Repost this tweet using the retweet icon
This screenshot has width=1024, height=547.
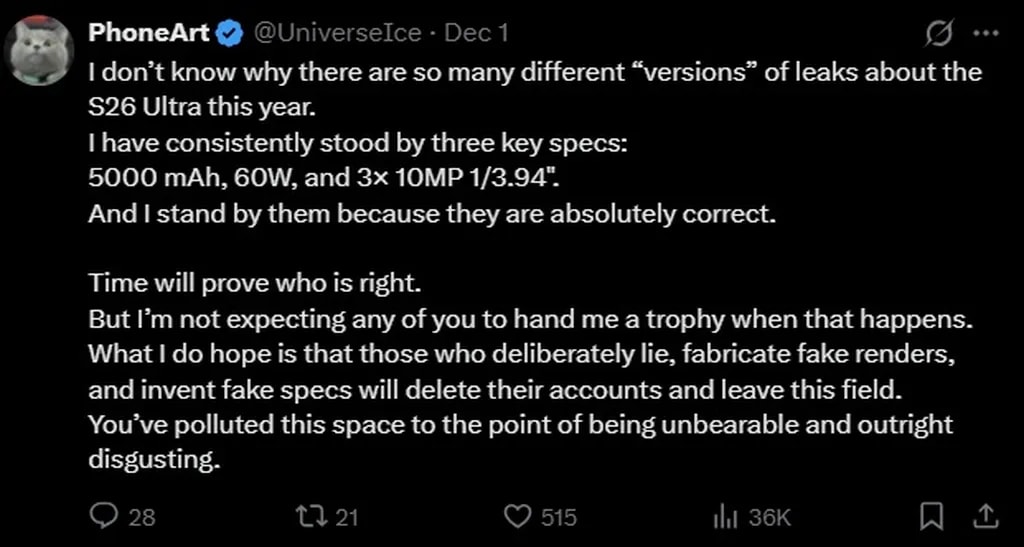pyautogui.click(x=311, y=516)
